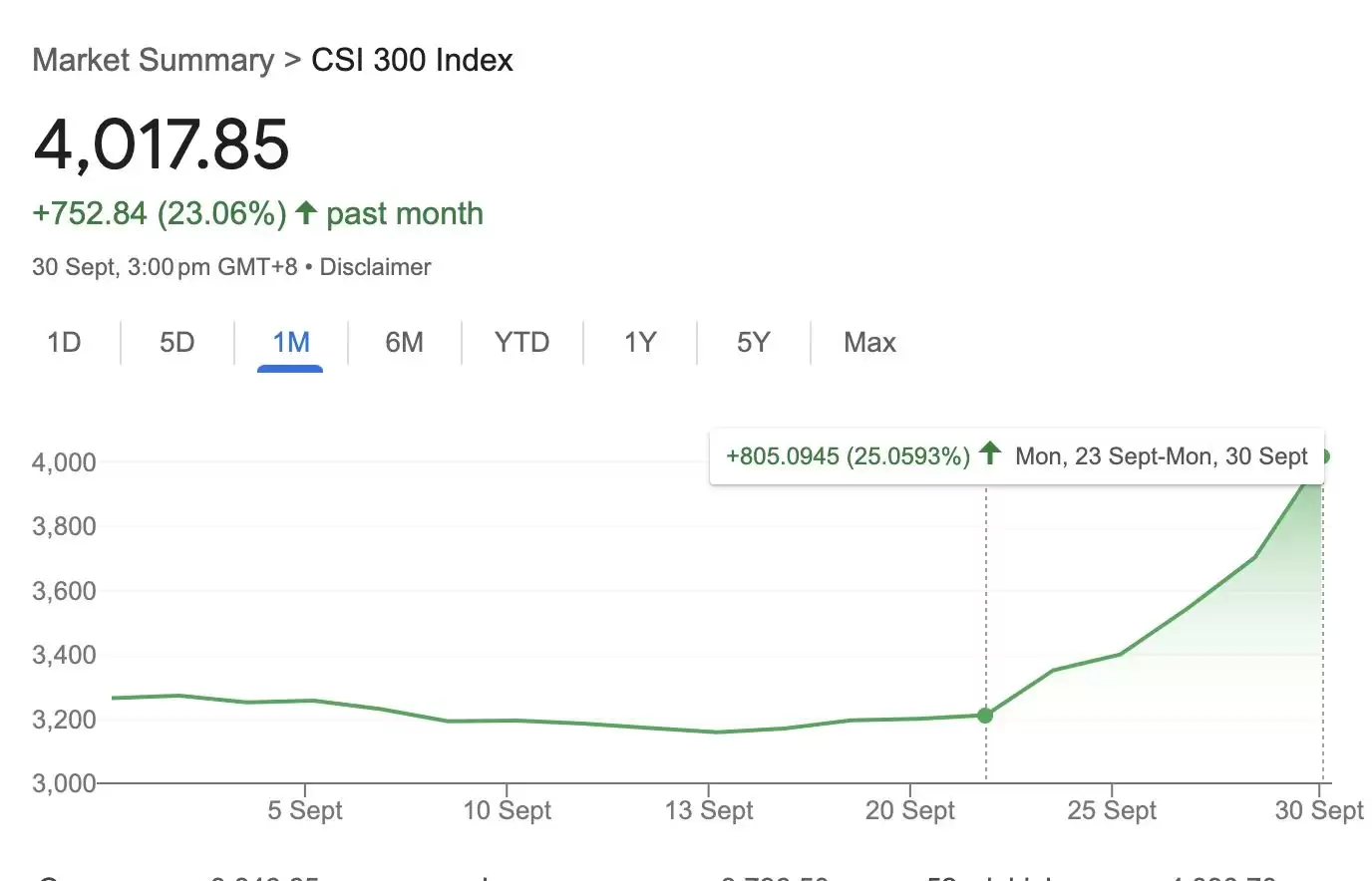Click the up arrow inside the chart tooltip

990,454
